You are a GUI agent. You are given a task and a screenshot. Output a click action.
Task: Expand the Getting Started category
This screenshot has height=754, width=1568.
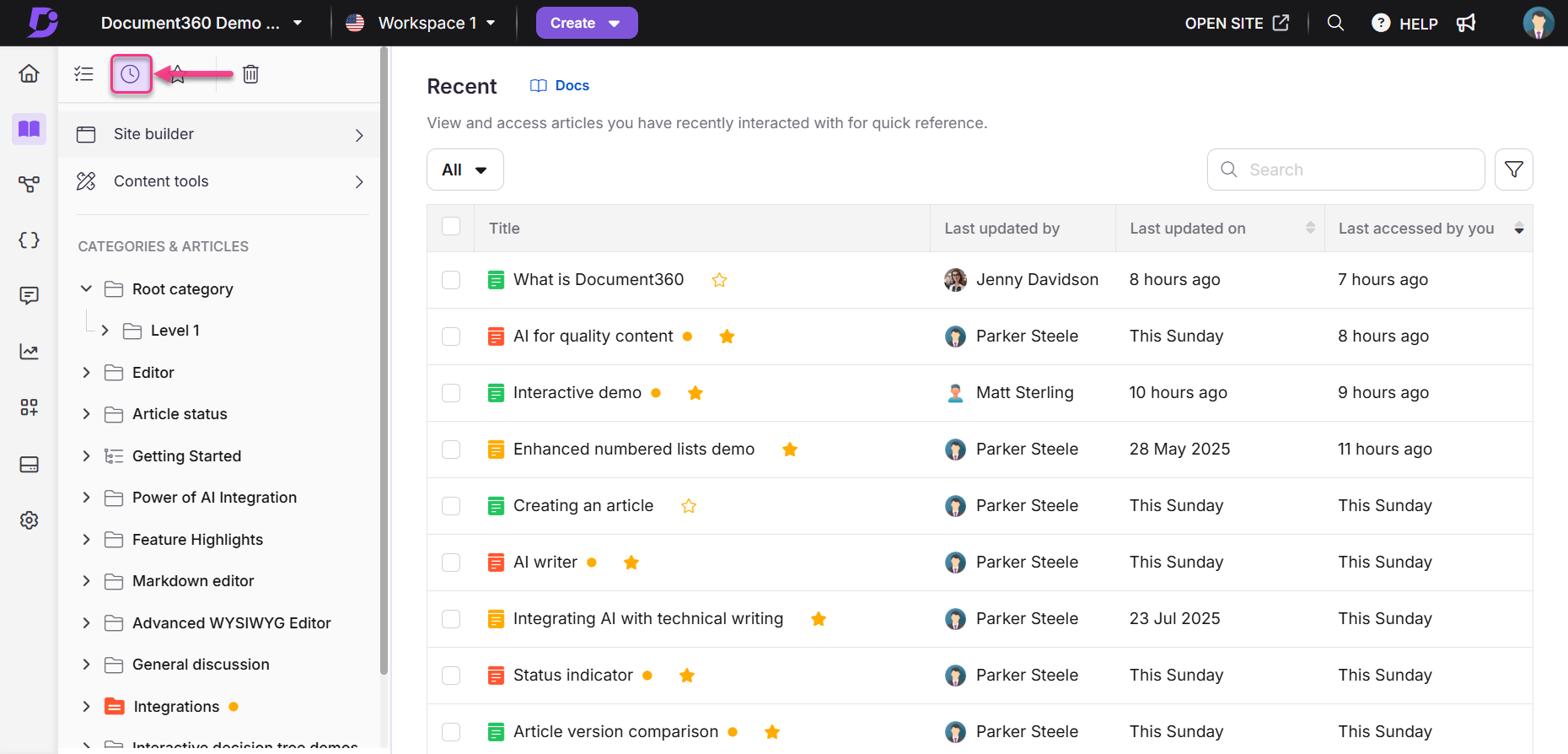click(86, 456)
